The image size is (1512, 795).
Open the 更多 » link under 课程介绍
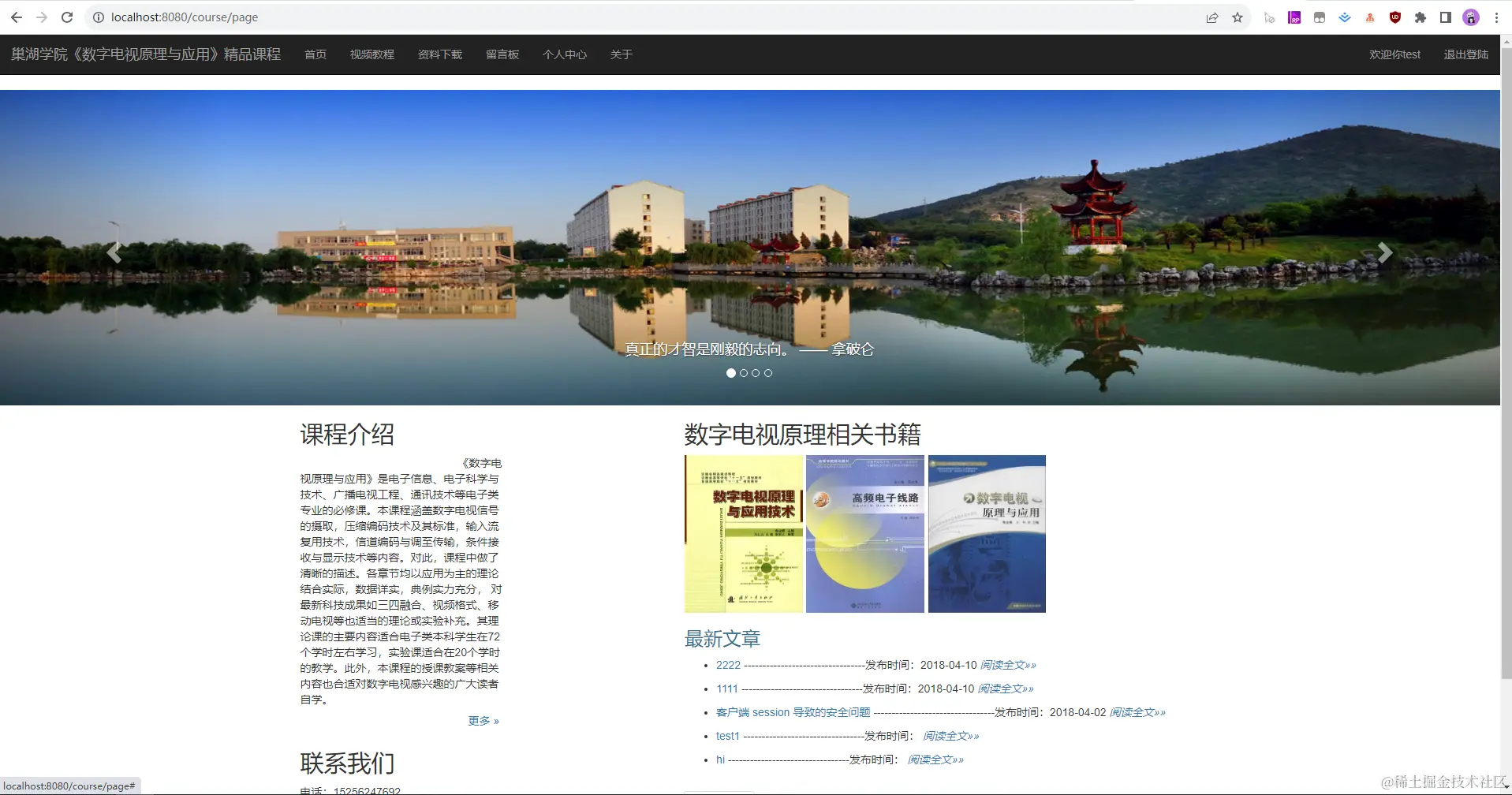coord(483,720)
